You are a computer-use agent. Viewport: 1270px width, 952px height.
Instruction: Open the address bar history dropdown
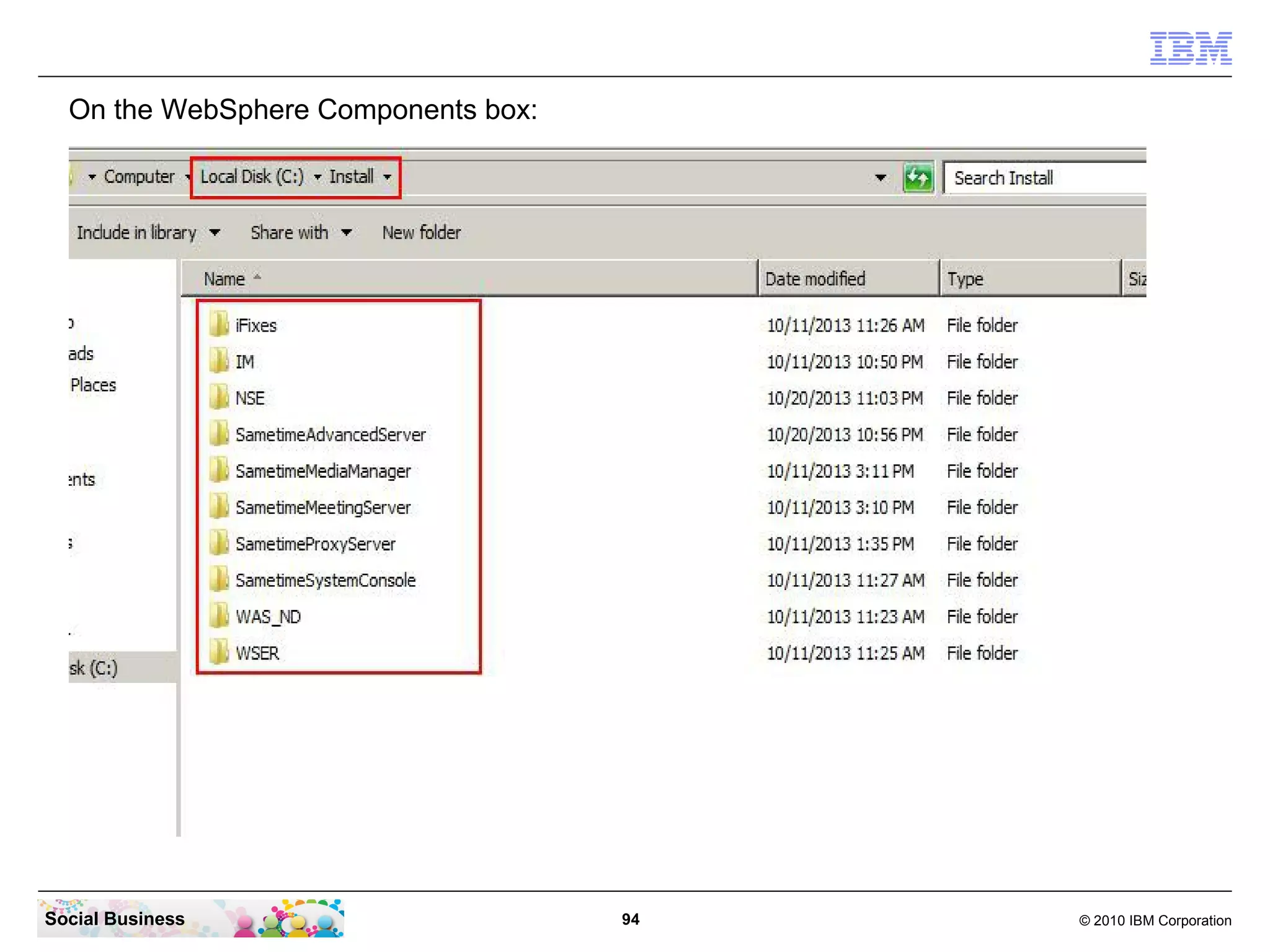(880, 178)
